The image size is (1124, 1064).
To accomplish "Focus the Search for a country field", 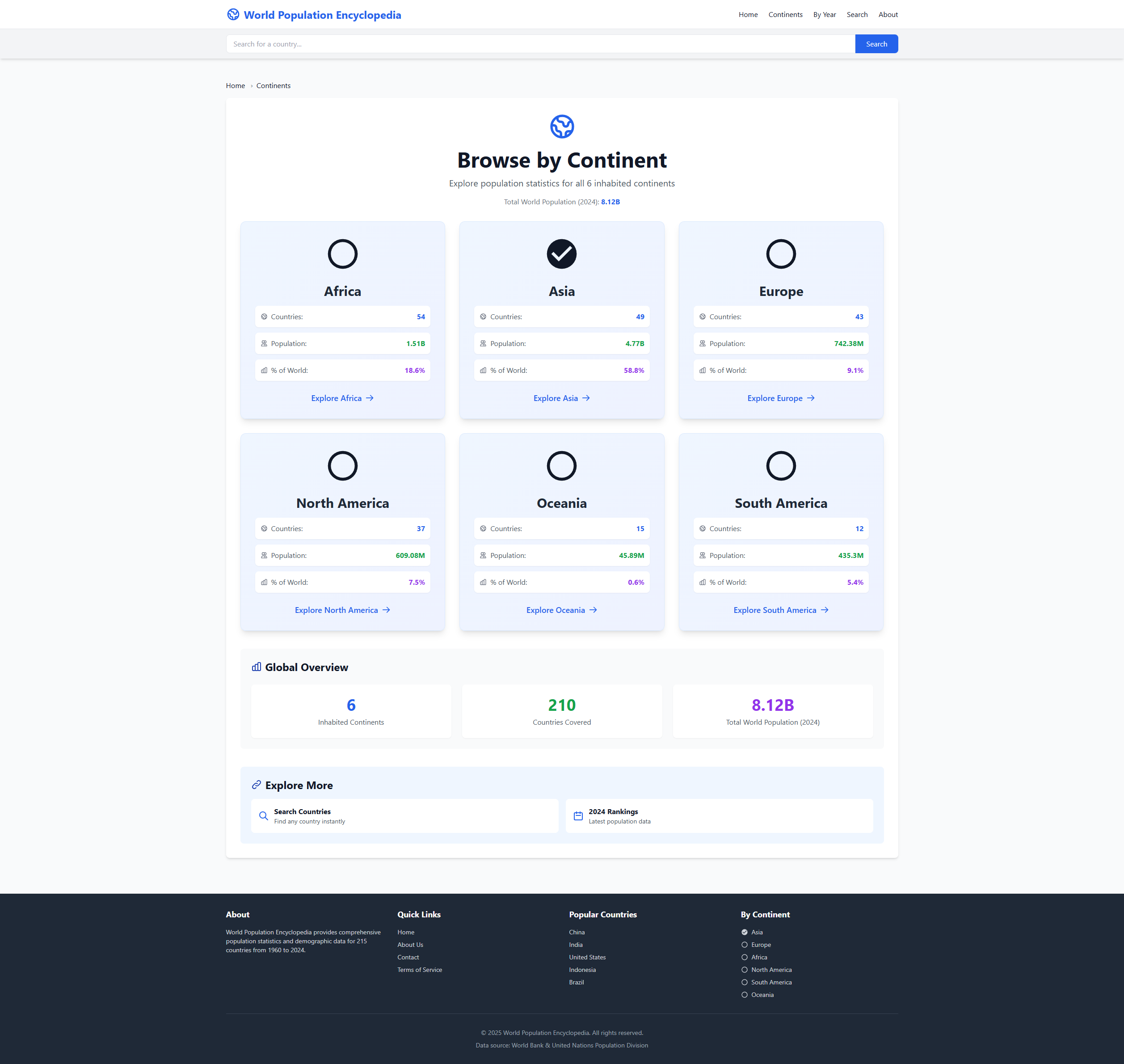I will click(540, 44).
